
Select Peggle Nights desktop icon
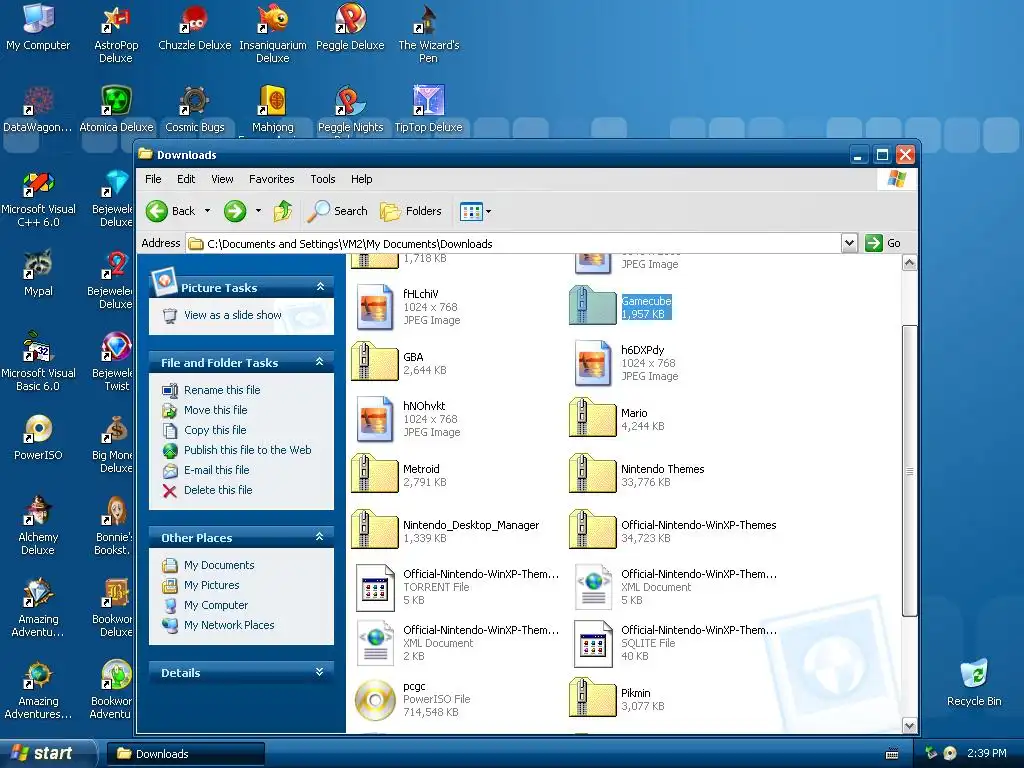tap(350, 109)
